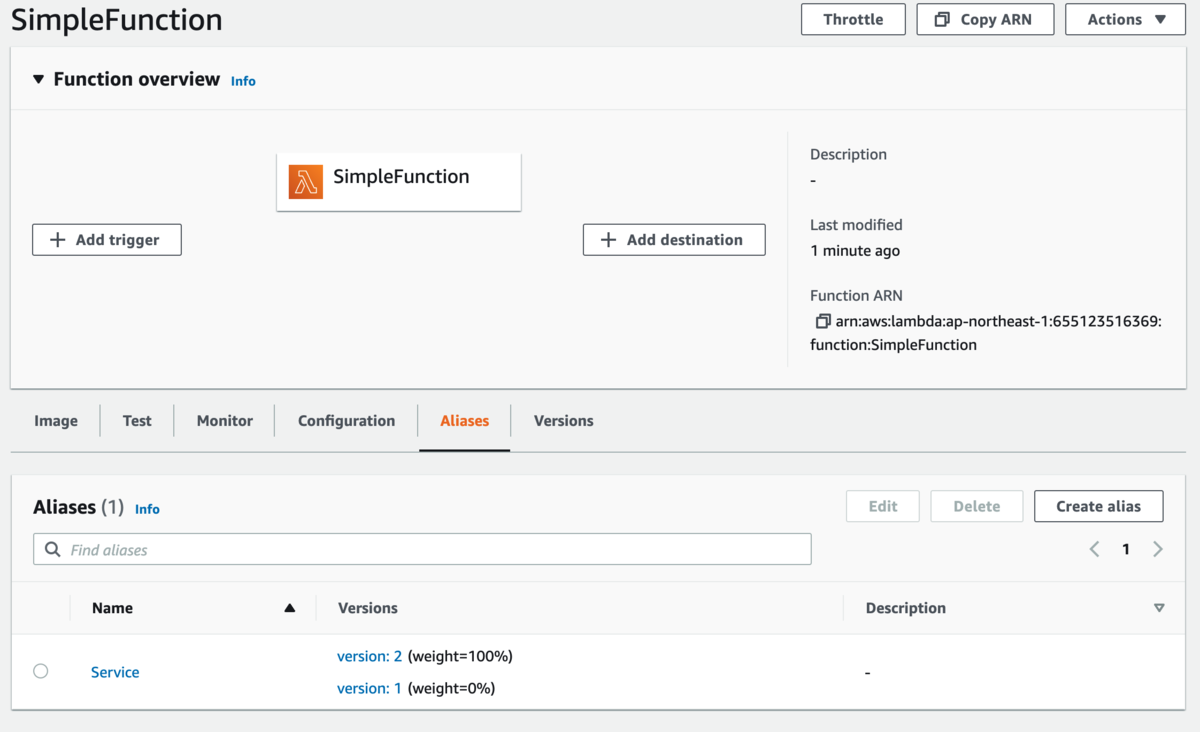Viewport: 1200px width, 732px height.
Task: Open version: 2 link
Action: [370, 656]
